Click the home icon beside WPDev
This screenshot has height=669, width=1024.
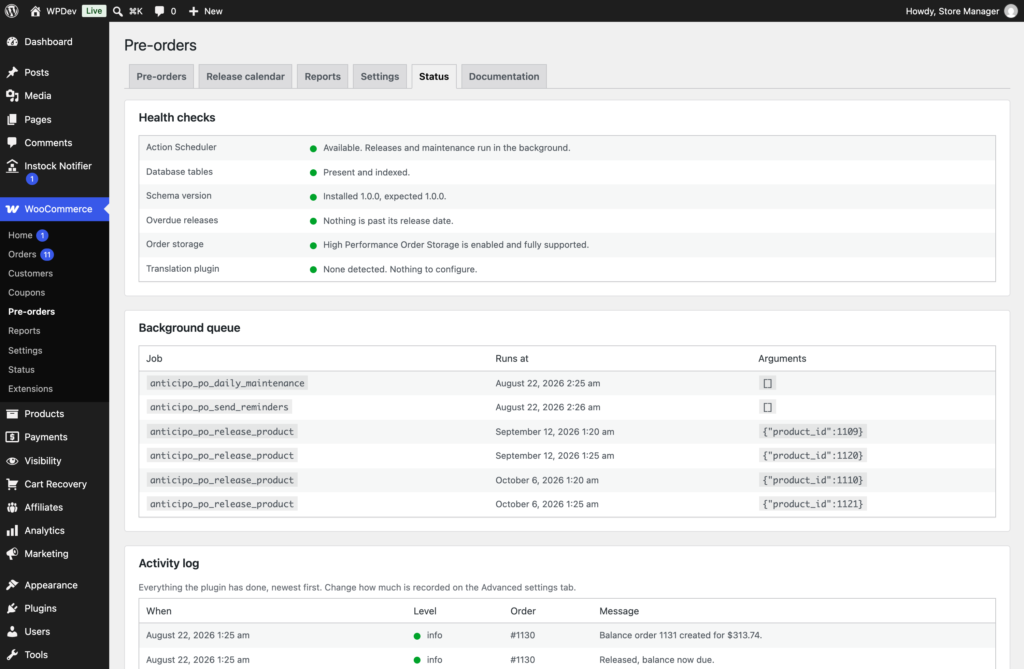pyautogui.click(x=35, y=11)
